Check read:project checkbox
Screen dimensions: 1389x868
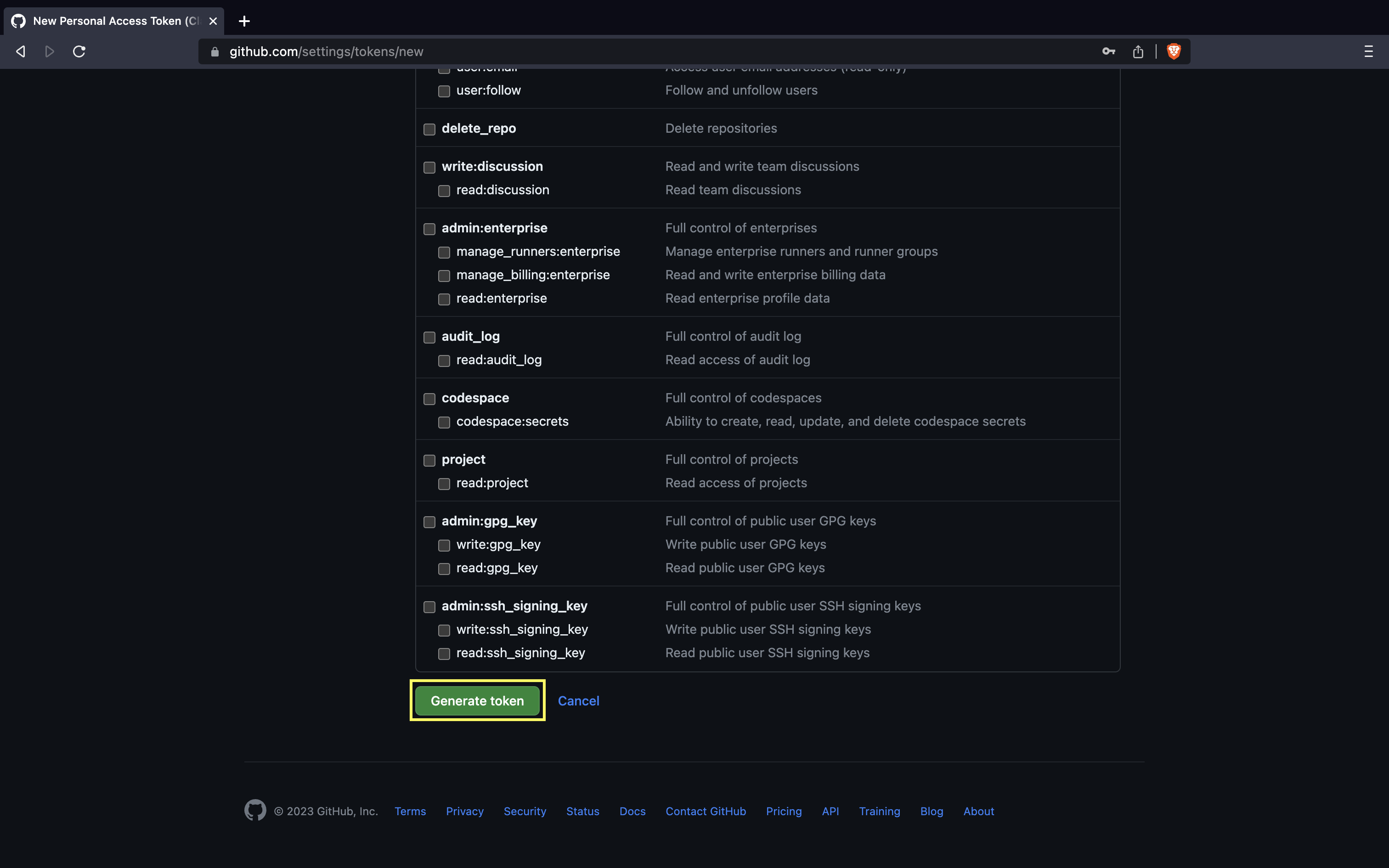444,484
